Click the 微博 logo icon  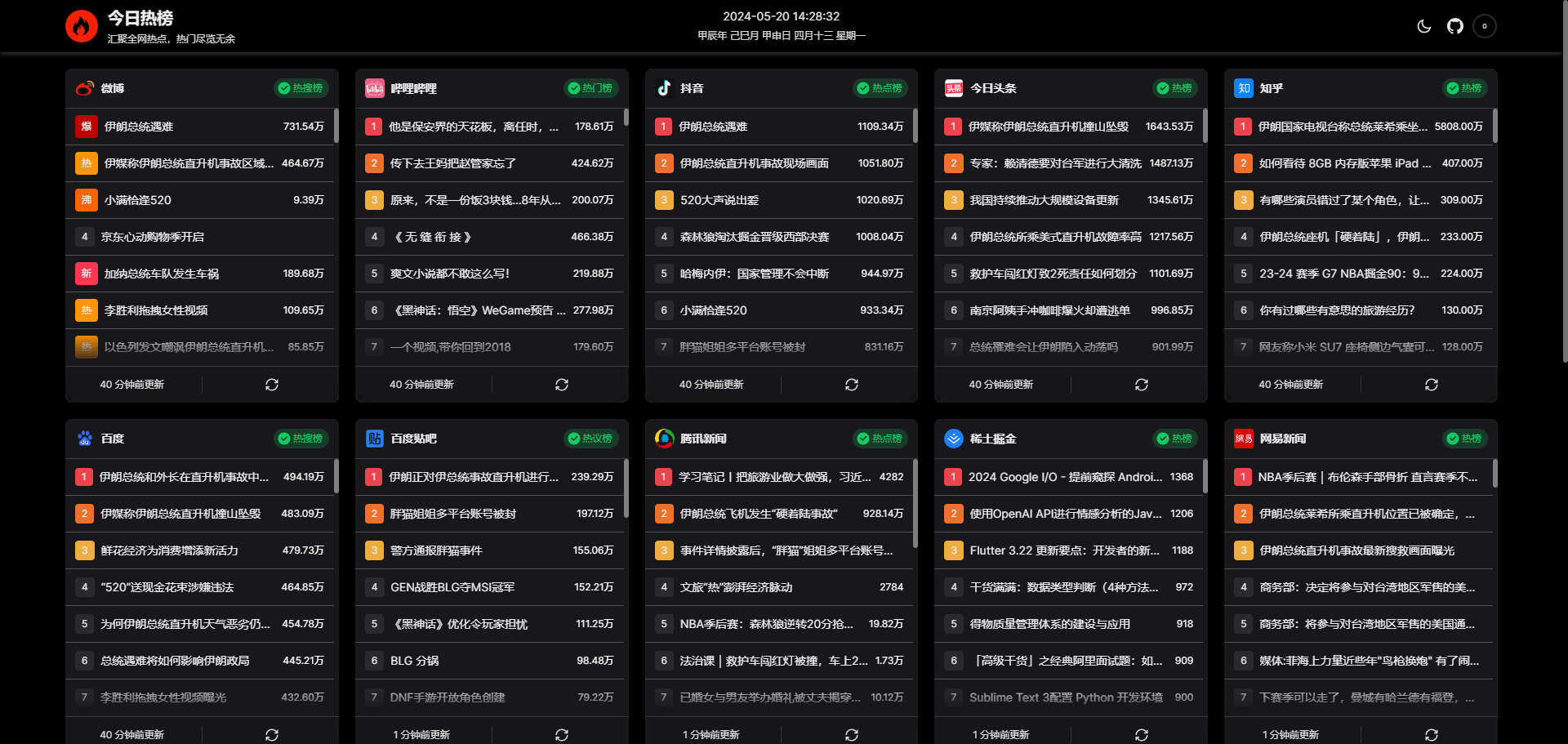(x=85, y=88)
